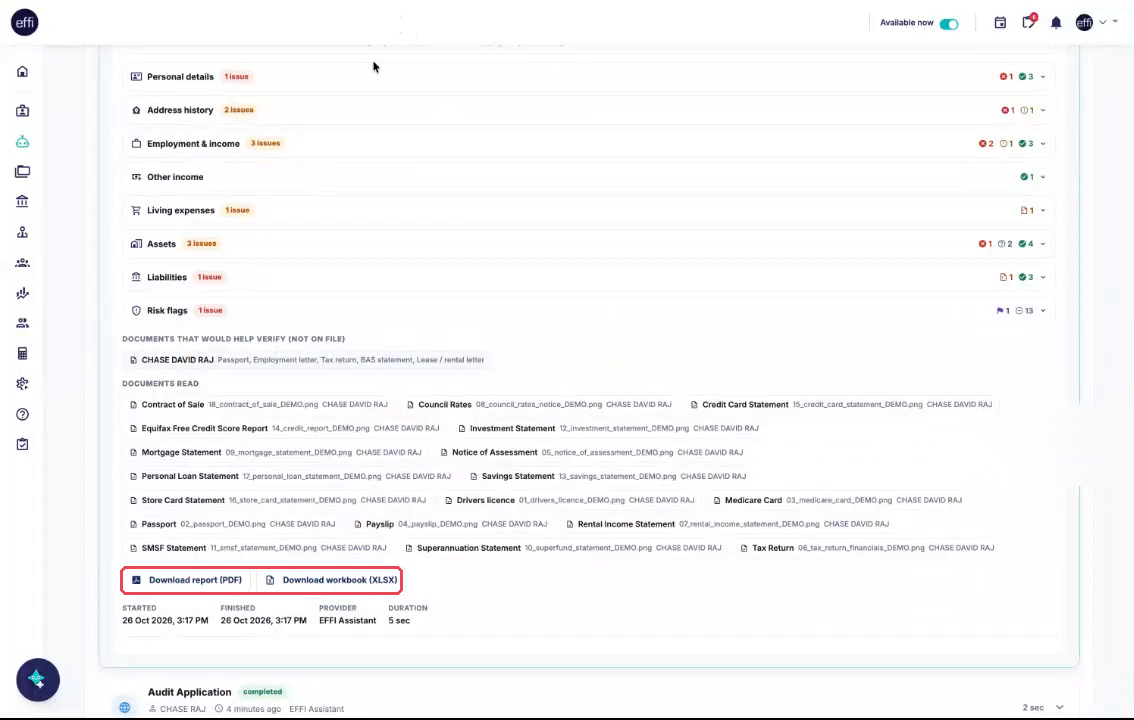Expand the Assets row chevron
This screenshot has height=720, width=1134.
(x=1043, y=244)
